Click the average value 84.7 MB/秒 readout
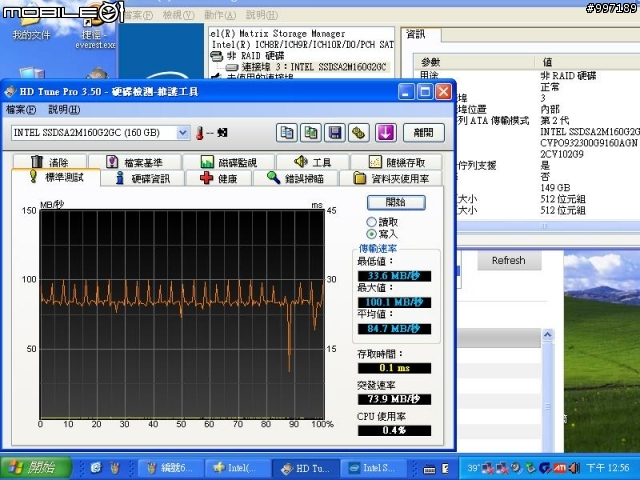Viewport: 640px width, 480px height. click(x=394, y=329)
